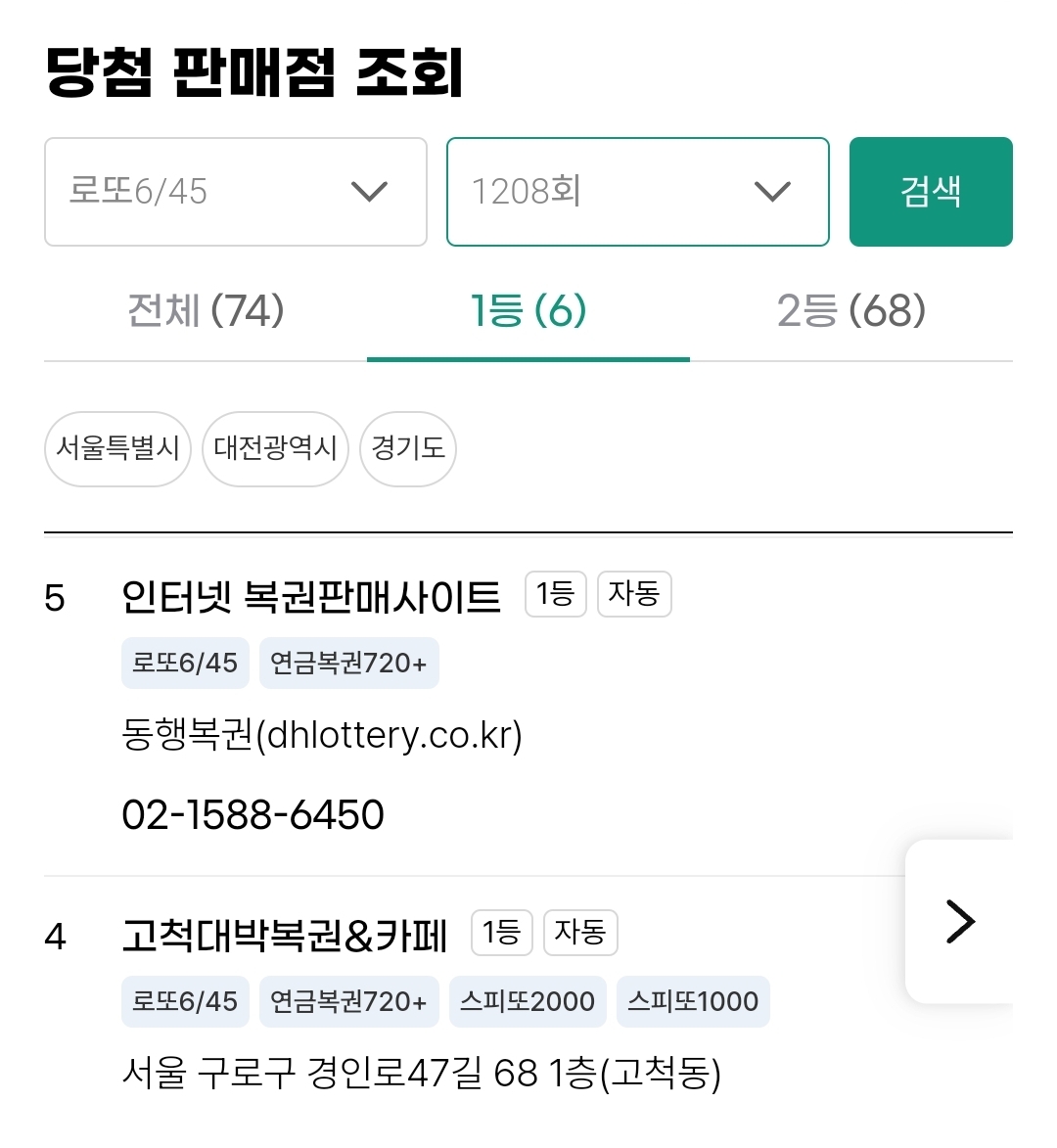
Task: Click the address 서울 구로구 경인로47길 68
Action: click(x=421, y=1074)
